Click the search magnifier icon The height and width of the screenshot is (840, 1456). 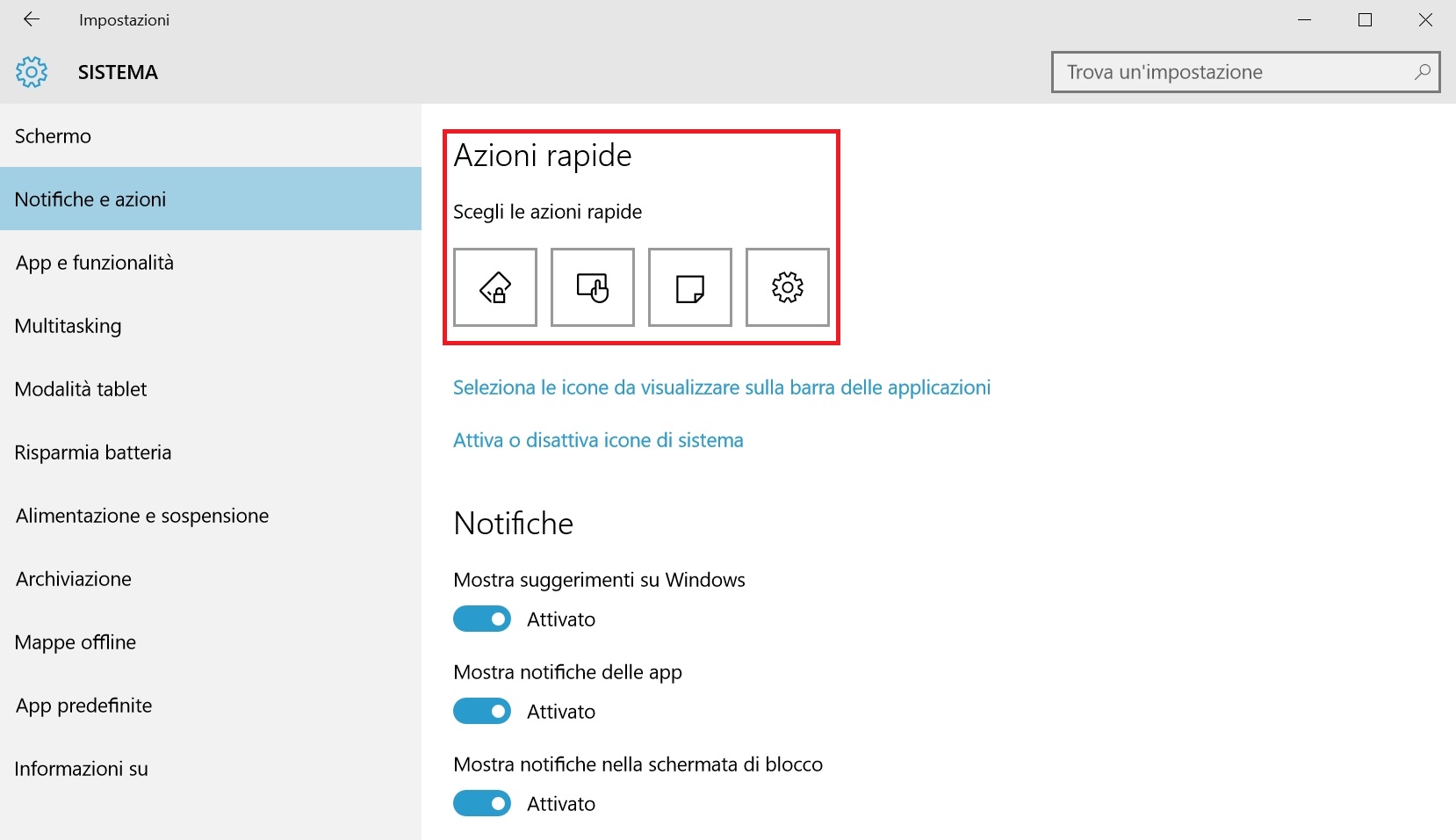[1423, 72]
